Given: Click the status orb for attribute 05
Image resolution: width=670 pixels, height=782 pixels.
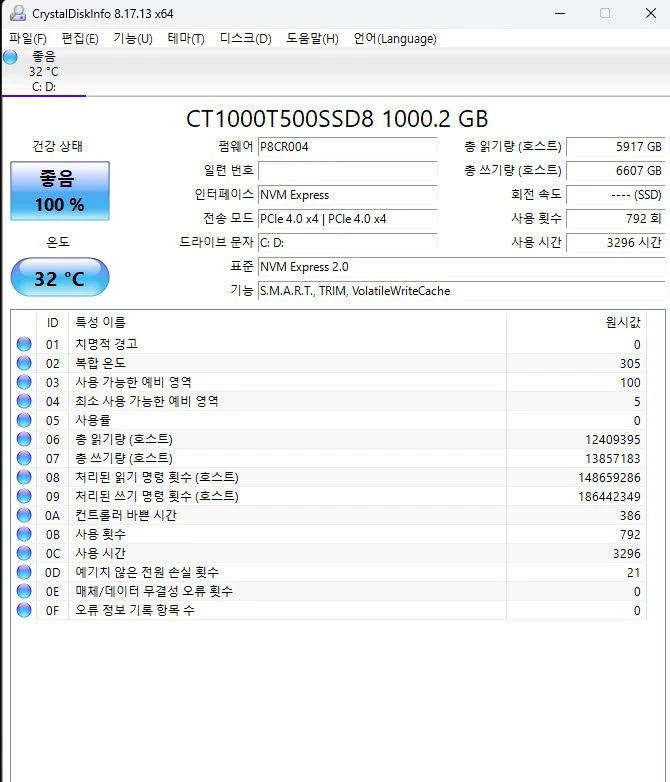Looking at the screenshot, I should pyautogui.click(x=24, y=420).
